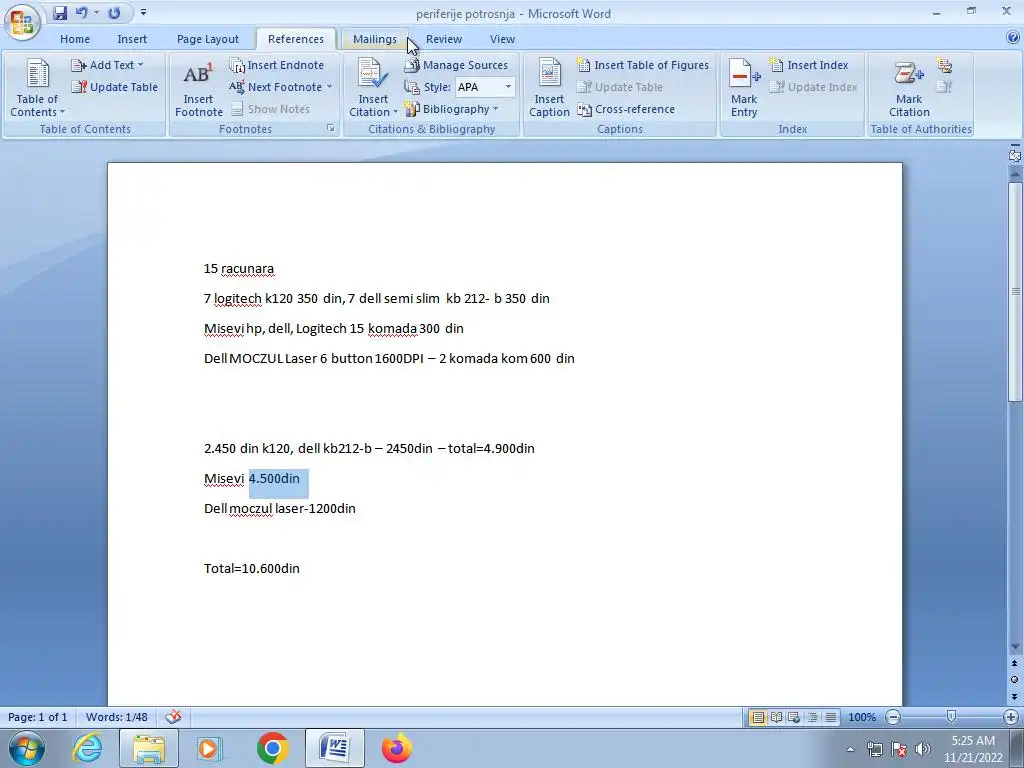The image size is (1024, 768).
Task: Expand the Next Footnote dropdown arrow
Action: [329, 87]
